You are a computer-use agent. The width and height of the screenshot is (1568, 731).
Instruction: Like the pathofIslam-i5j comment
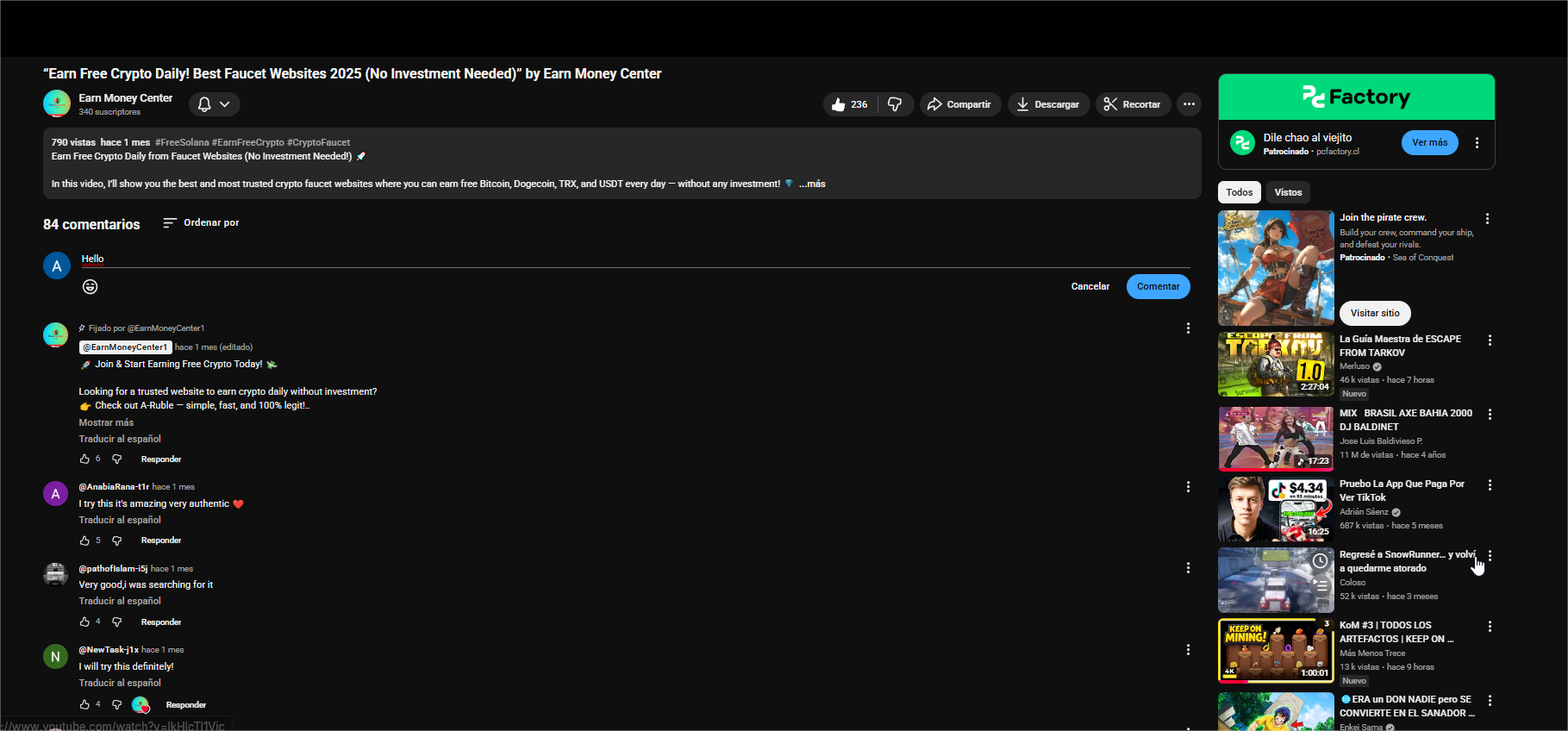(84, 622)
